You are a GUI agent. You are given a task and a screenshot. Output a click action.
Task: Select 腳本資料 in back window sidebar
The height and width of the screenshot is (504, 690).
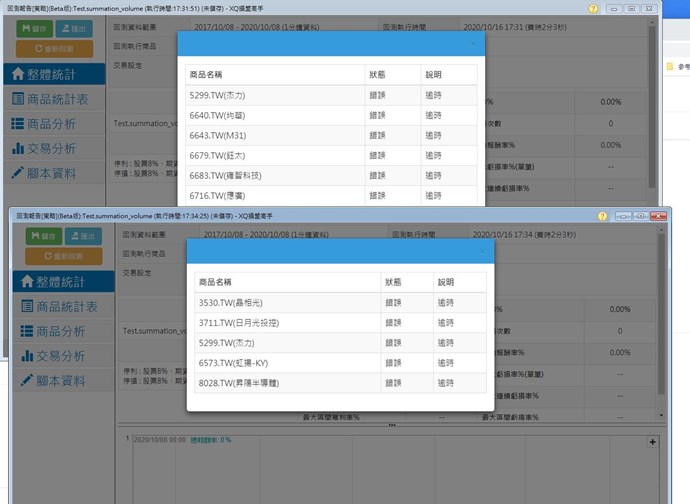[55, 173]
